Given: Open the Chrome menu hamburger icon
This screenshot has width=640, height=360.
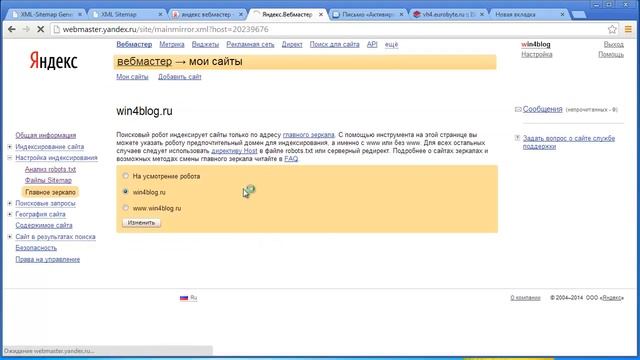Looking at the screenshot, I should pyautogui.click(x=628, y=29).
